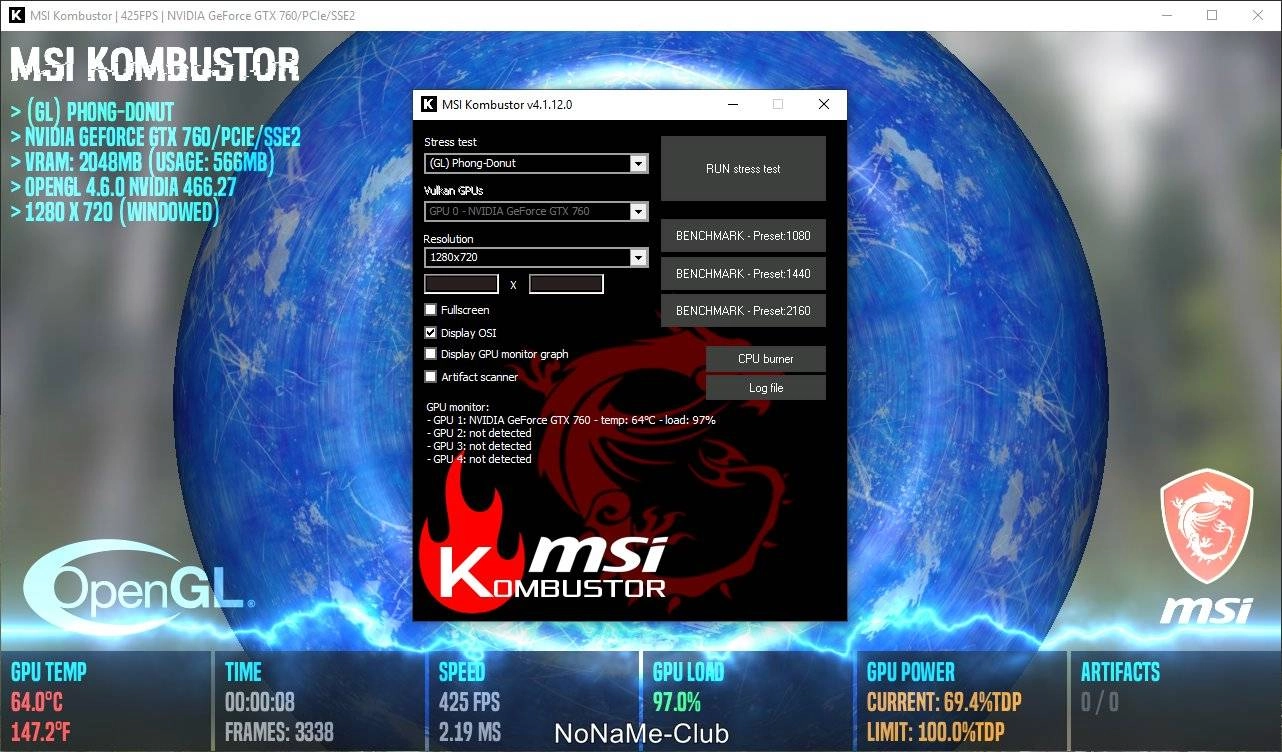Click the MSI KOMBUSTOR overlay heading
Image resolution: width=1282 pixels, height=752 pixels.
tap(155, 65)
